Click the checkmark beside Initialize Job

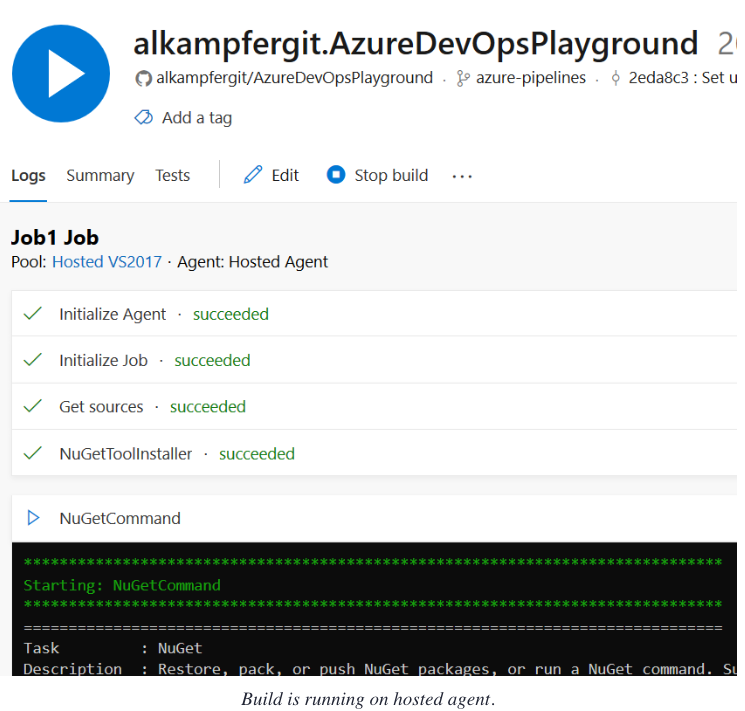[33, 360]
